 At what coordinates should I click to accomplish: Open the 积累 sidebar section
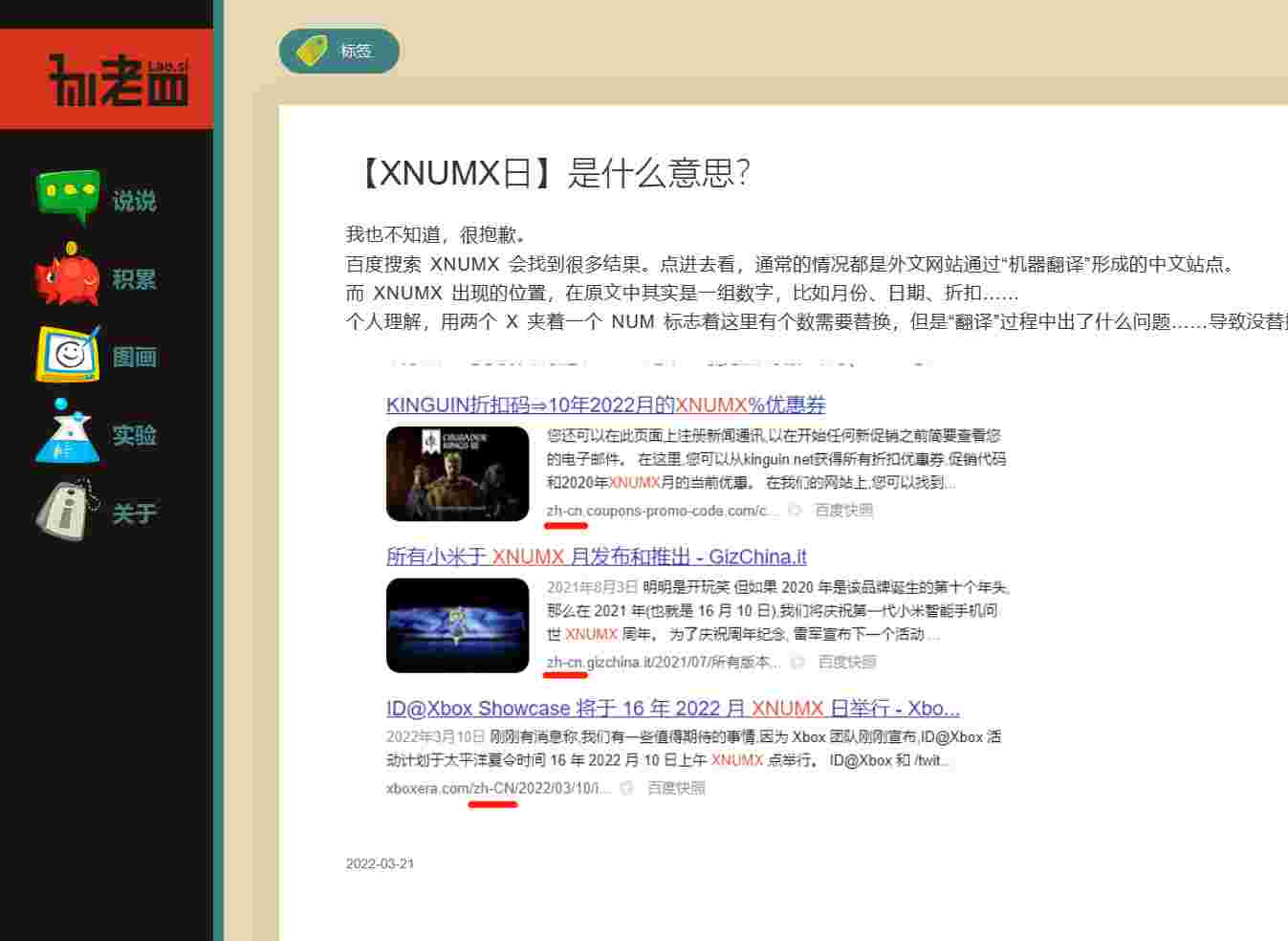pos(134,279)
